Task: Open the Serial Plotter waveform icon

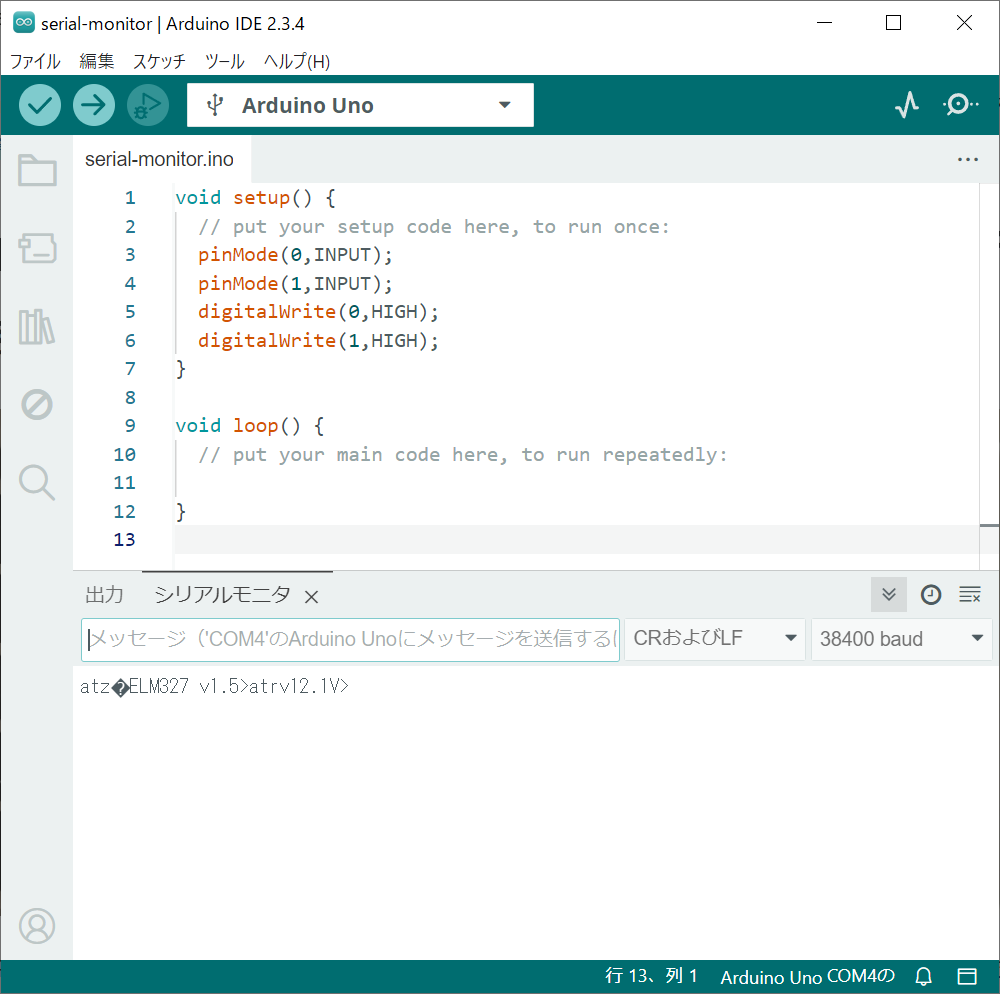Action: [907, 105]
